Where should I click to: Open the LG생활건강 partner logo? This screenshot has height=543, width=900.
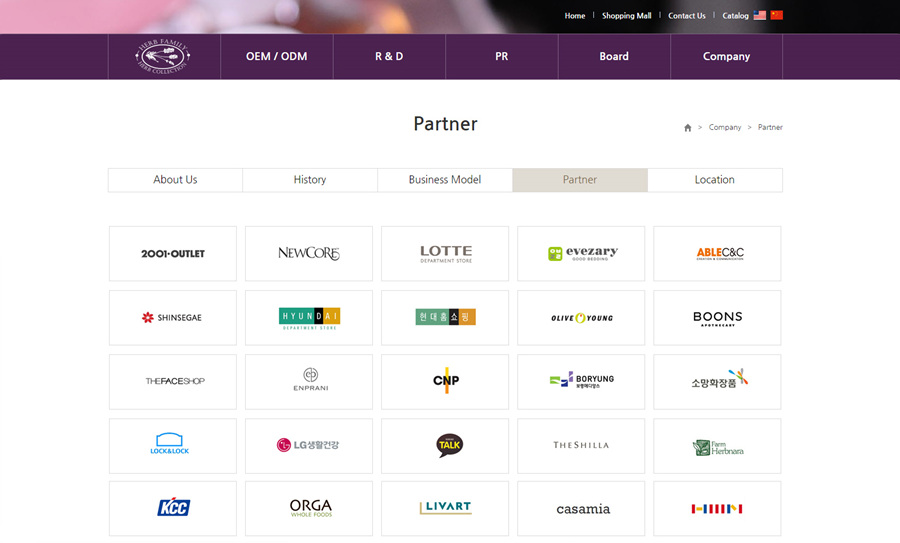(x=309, y=446)
